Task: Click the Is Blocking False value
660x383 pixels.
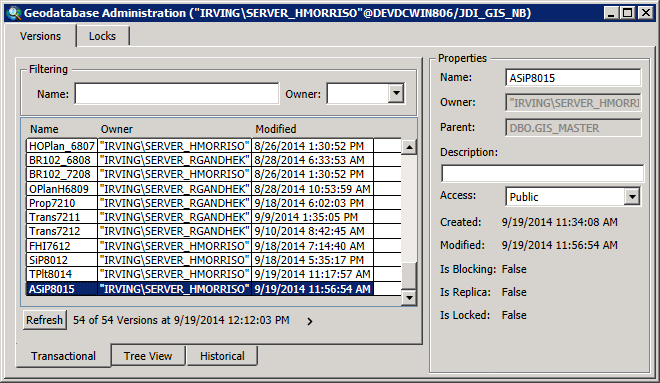Action: click(514, 269)
